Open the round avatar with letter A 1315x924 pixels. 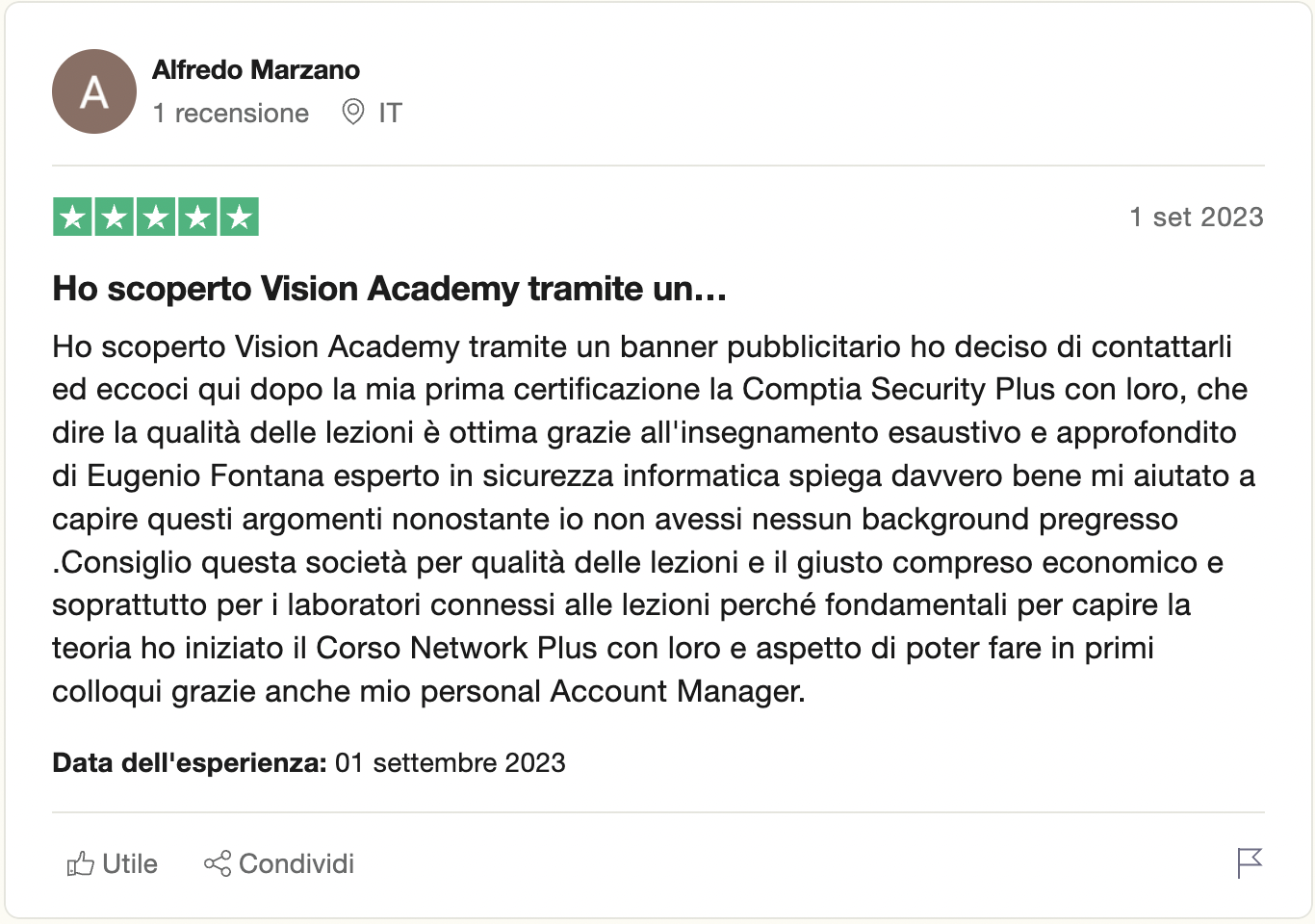coord(94,91)
